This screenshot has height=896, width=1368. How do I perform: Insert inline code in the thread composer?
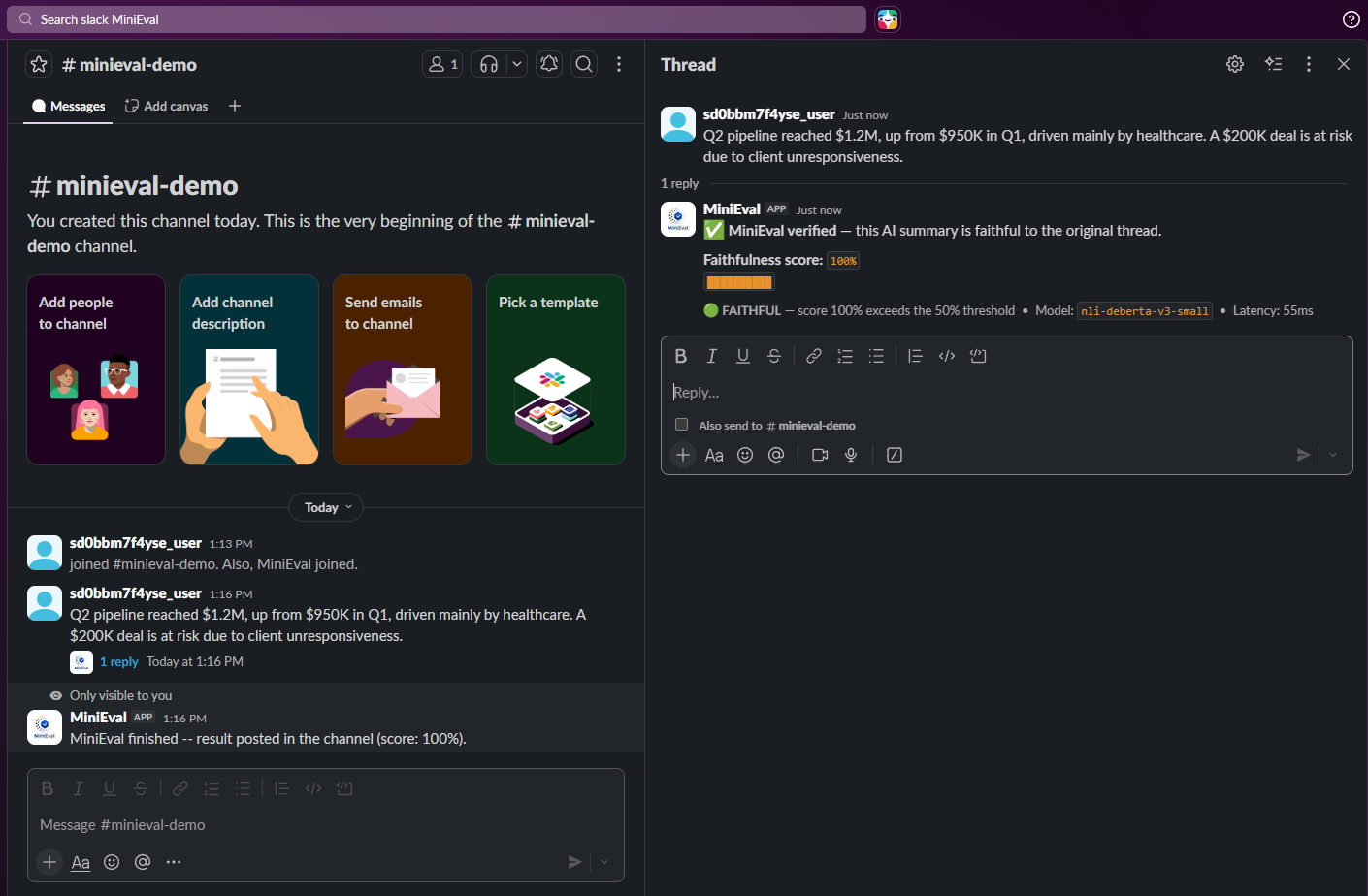click(947, 356)
